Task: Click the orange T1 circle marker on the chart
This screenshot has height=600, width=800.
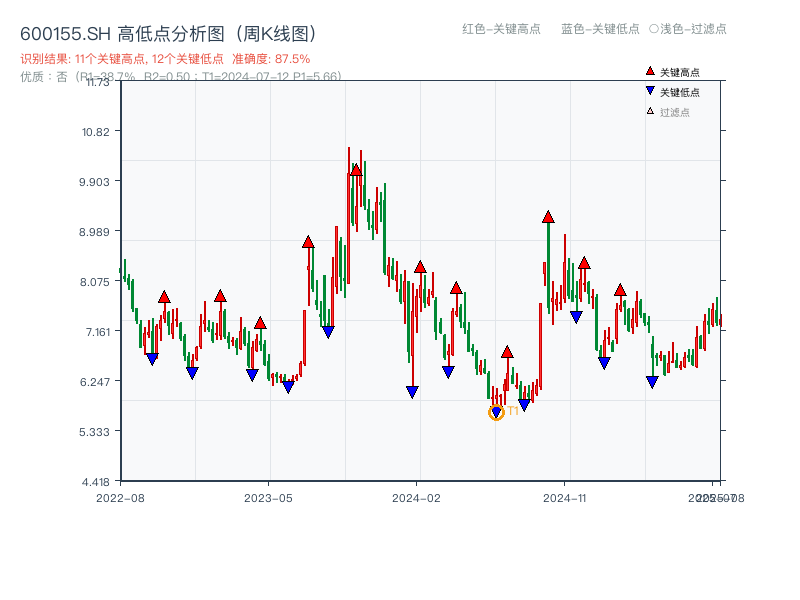Action: tap(497, 411)
